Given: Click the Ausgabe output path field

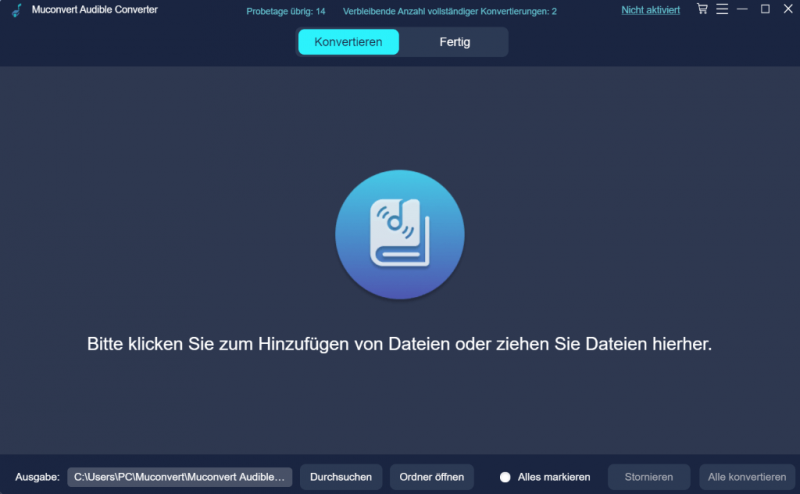Looking at the screenshot, I should click(x=180, y=477).
